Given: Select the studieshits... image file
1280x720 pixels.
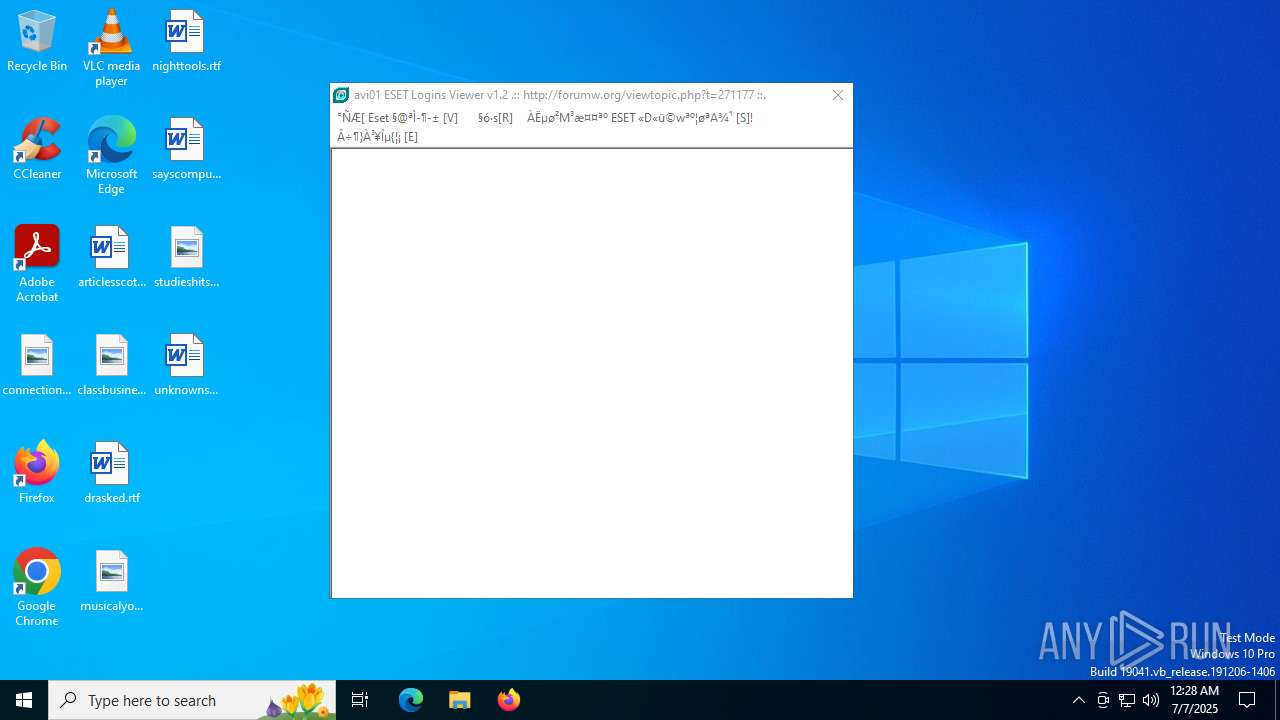Looking at the screenshot, I should (x=186, y=258).
